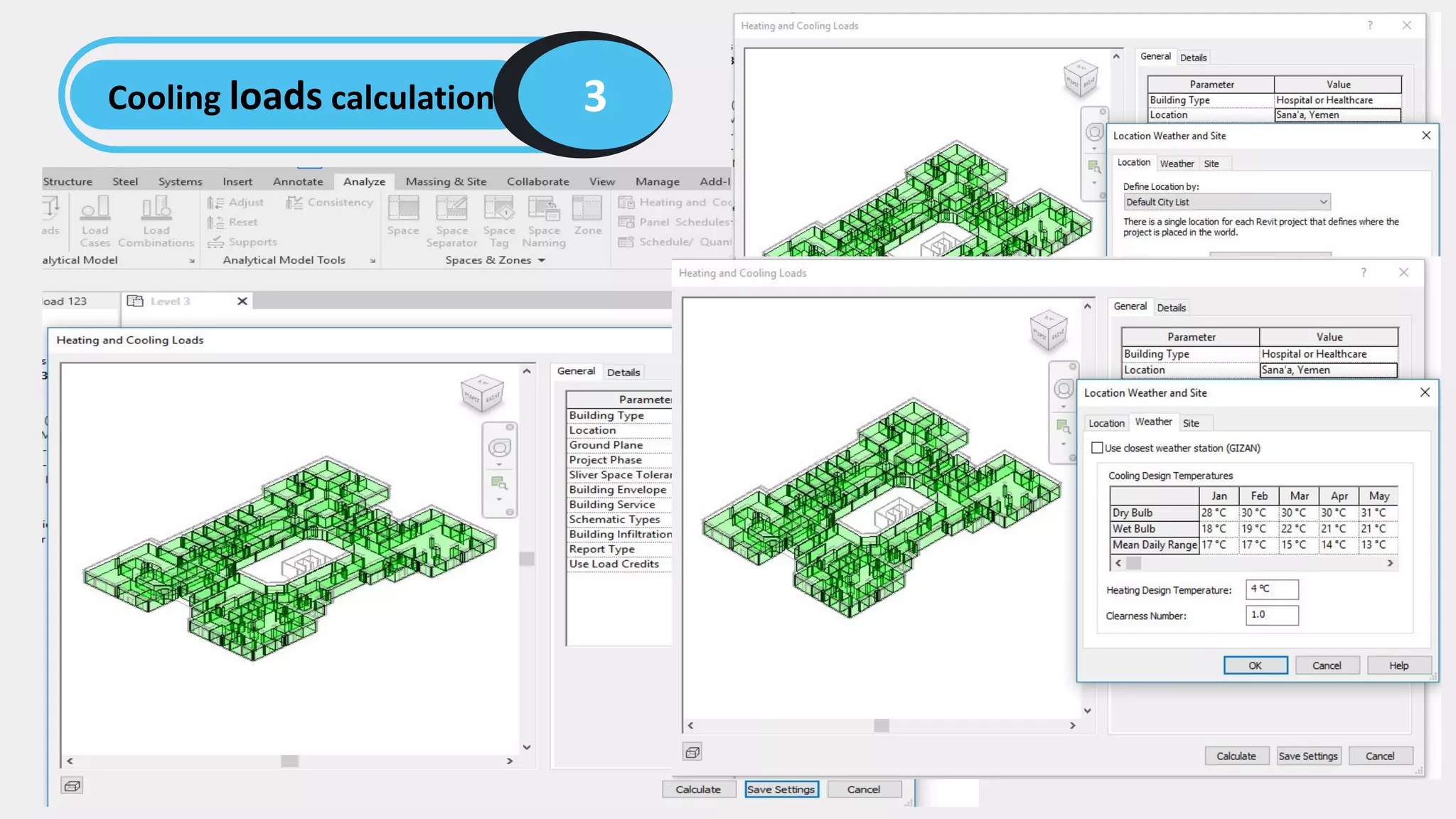Screen dimensions: 1456x819
Task: Open Define Location by dropdown
Action: click(1226, 202)
